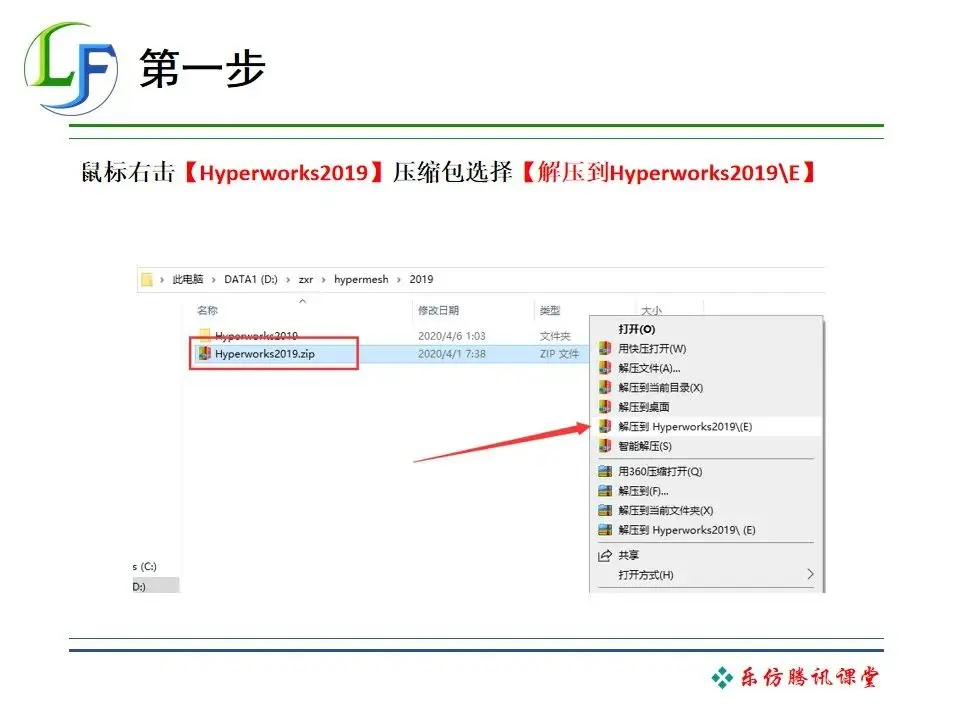Viewport: 960px width, 720px height.
Task: Navigate to zxr breadcrumb segment
Action: tap(306, 280)
